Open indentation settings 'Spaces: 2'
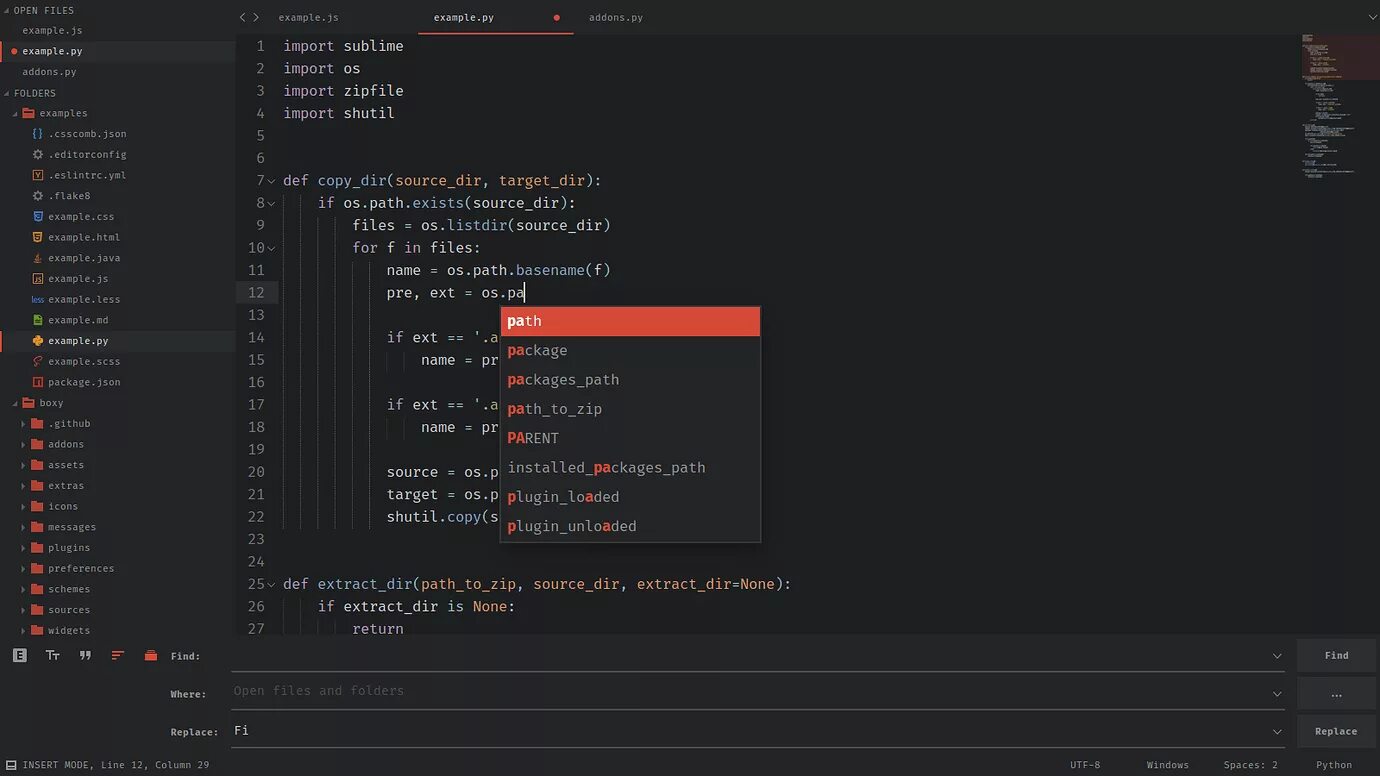 click(1250, 765)
